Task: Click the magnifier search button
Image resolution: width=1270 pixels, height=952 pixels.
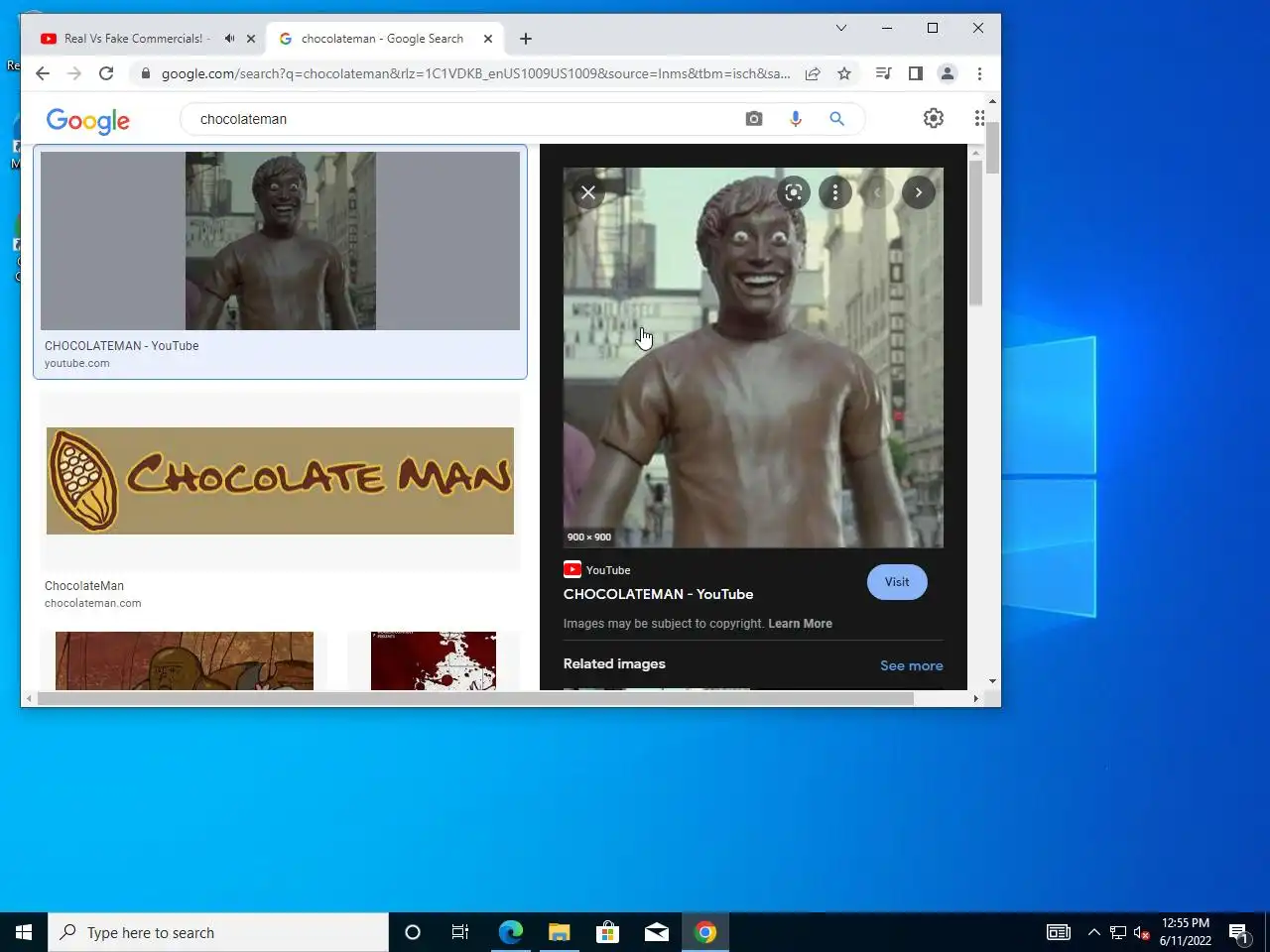Action: 836,119
